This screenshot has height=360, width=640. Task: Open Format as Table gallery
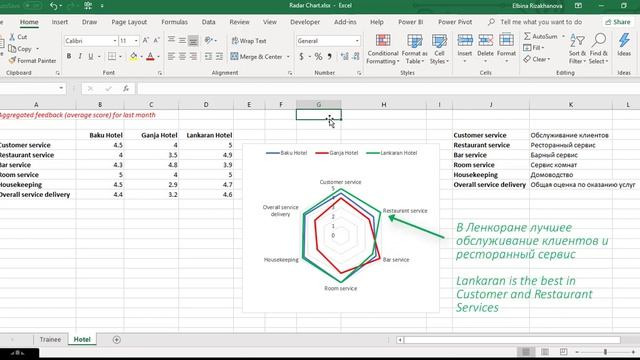(x=415, y=49)
